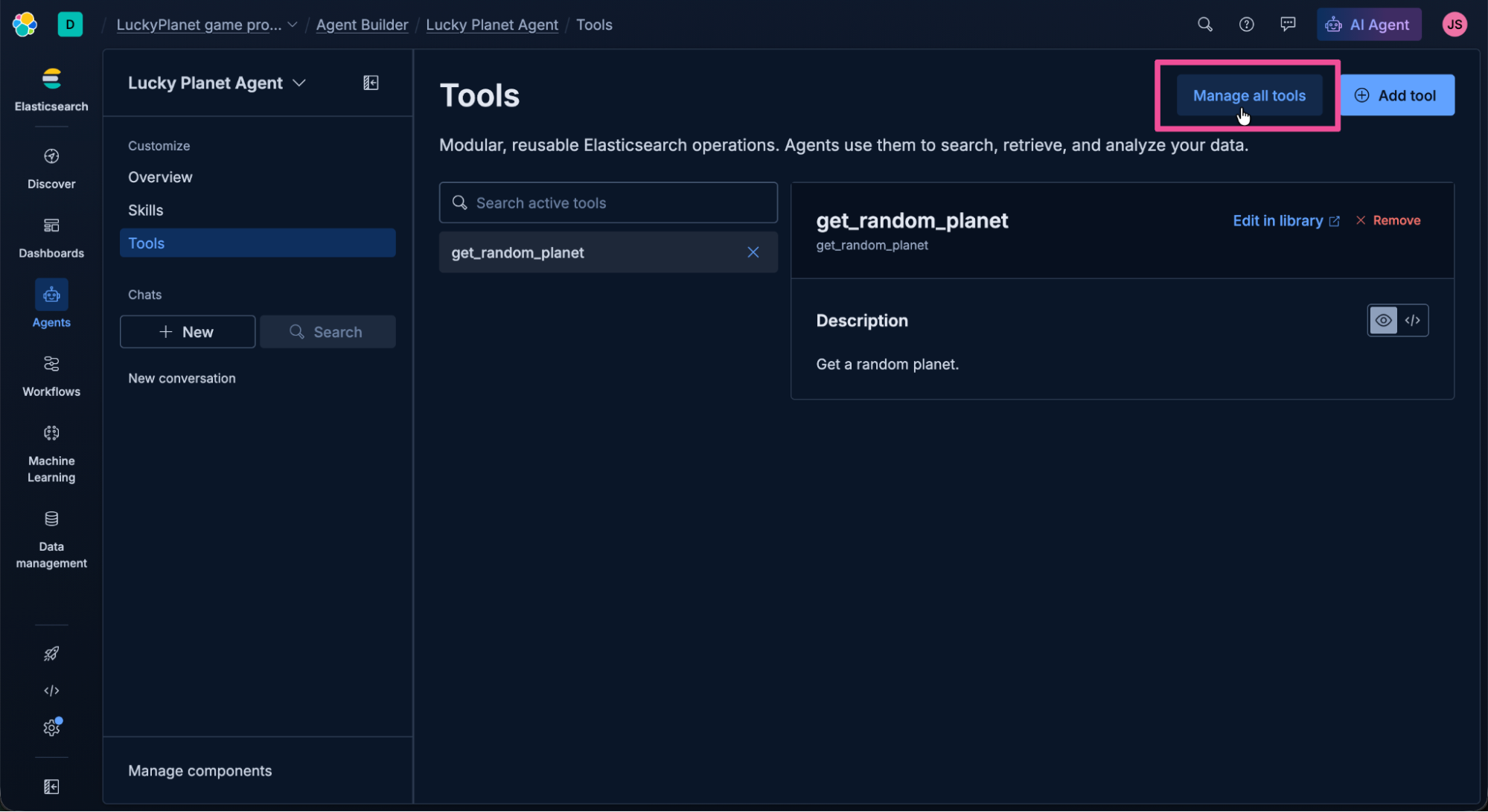Viewport: 1488px width, 812px height.
Task: Open Data management in the sidebar
Action: click(51, 540)
